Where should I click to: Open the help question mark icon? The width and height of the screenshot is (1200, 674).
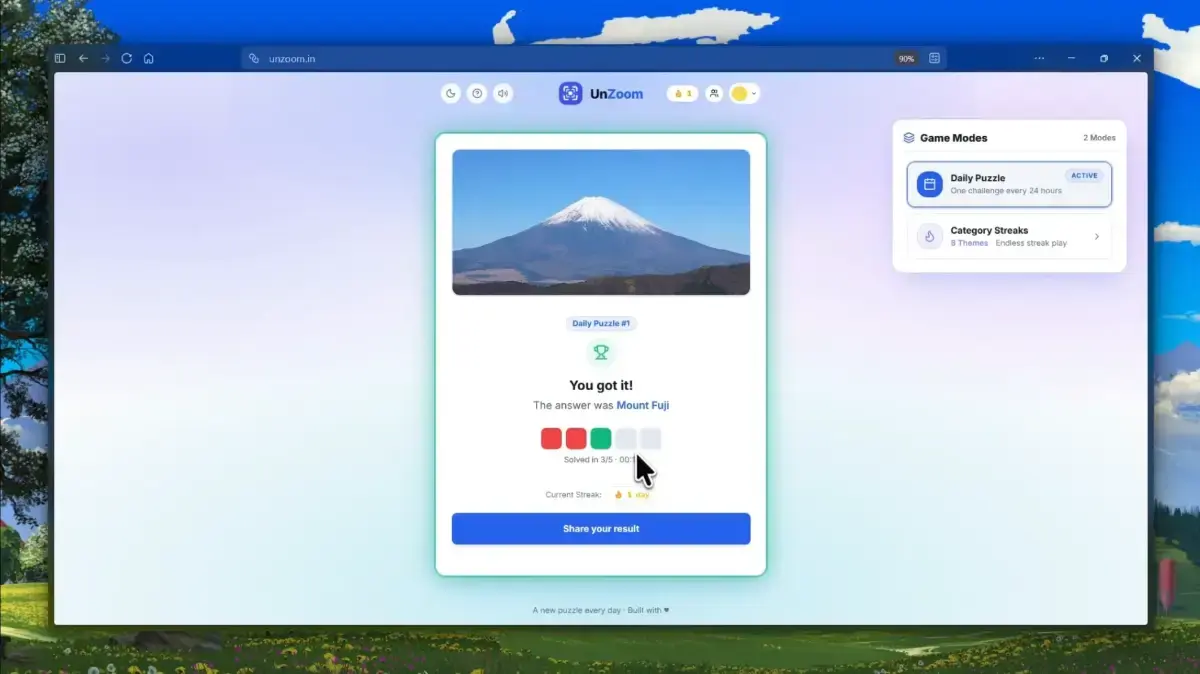tap(477, 94)
